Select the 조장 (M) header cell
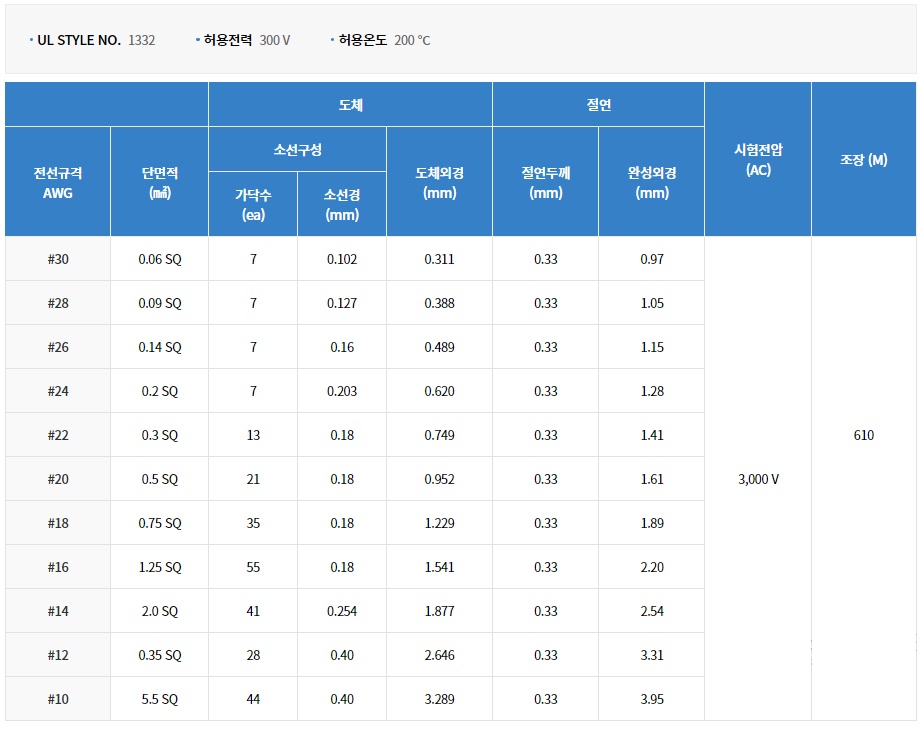Screen dimensions: 922x729 point(863,159)
